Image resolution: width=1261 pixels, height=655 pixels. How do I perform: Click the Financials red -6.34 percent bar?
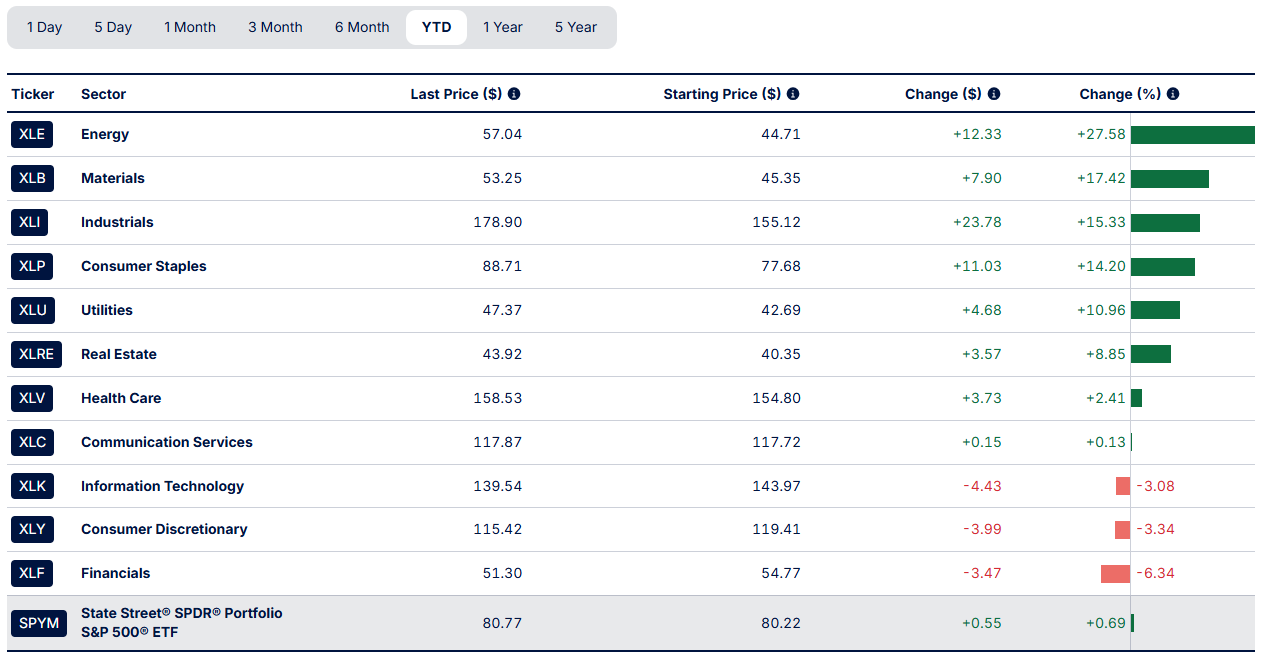[x=1115, y=574]
